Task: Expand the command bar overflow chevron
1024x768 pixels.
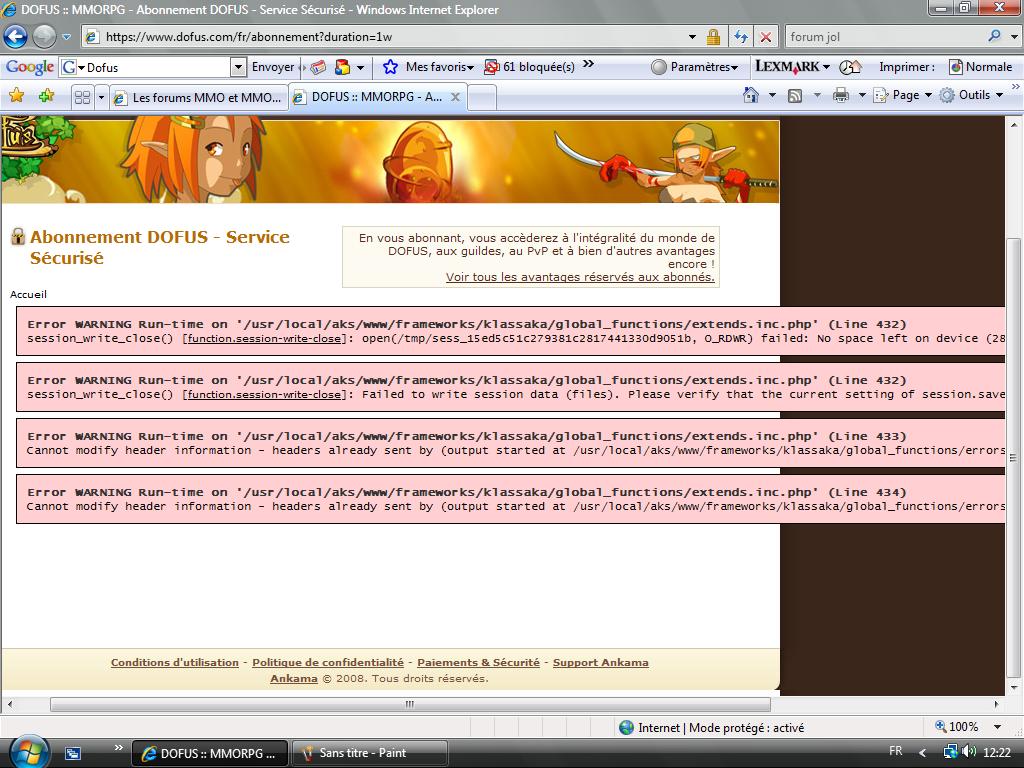Action: pyautogui.click(x=1016, y=86)
